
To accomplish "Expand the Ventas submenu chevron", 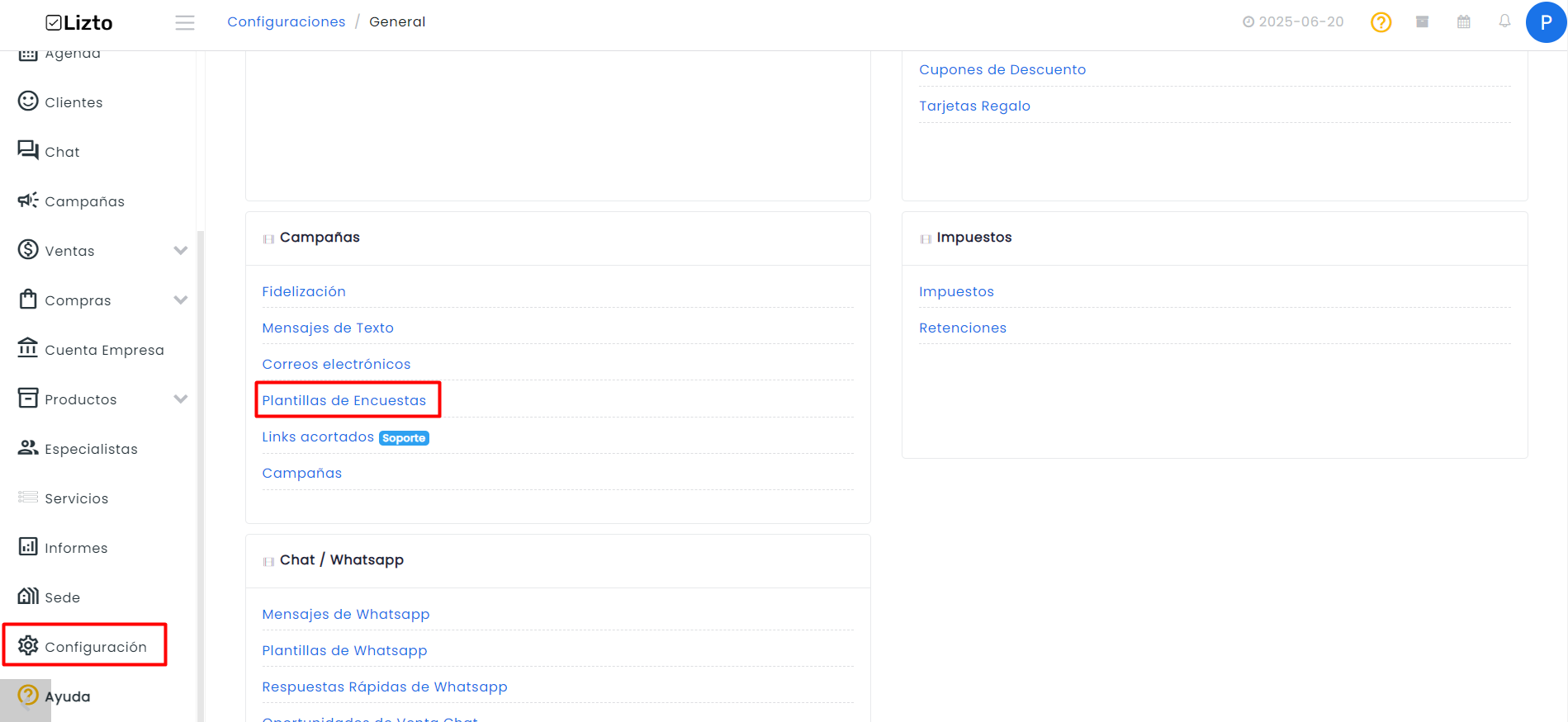I will (x=181, y=251).
